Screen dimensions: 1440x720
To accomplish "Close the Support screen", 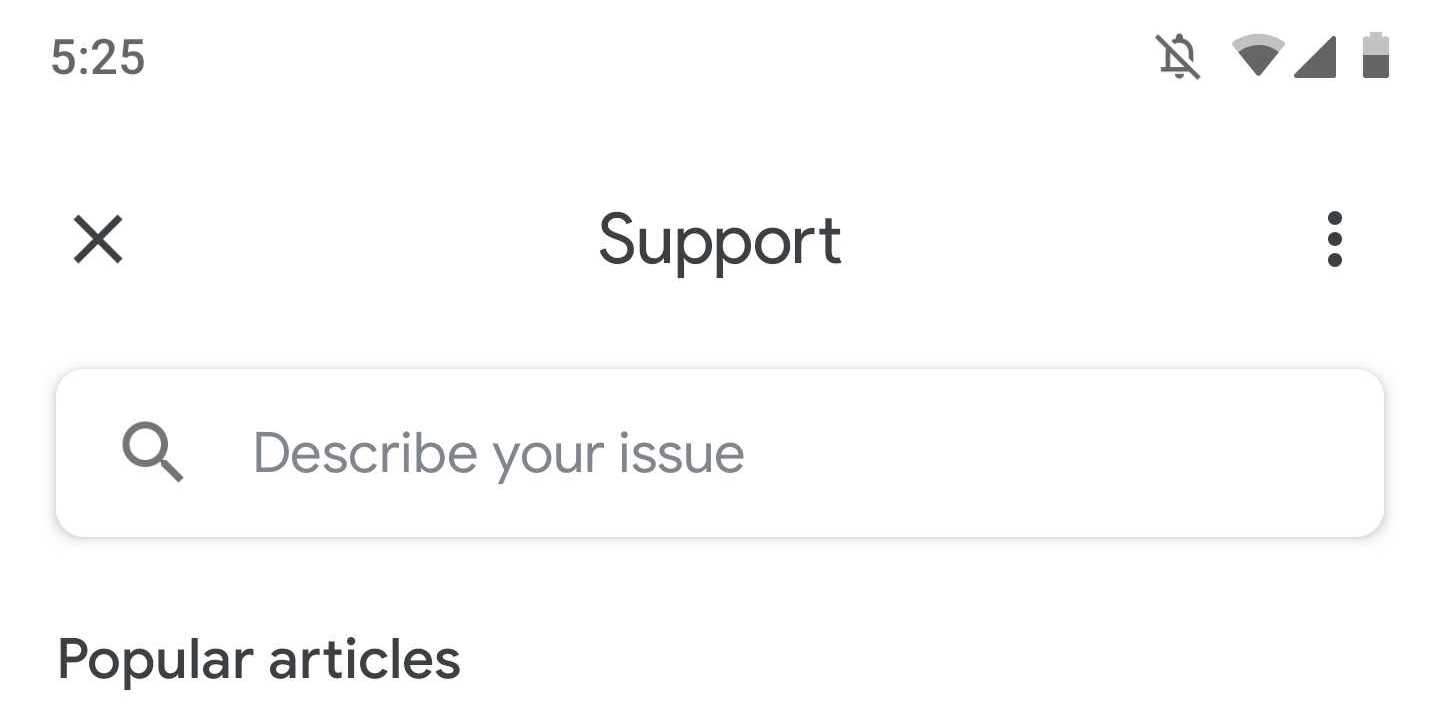I will tap(98, 240).
